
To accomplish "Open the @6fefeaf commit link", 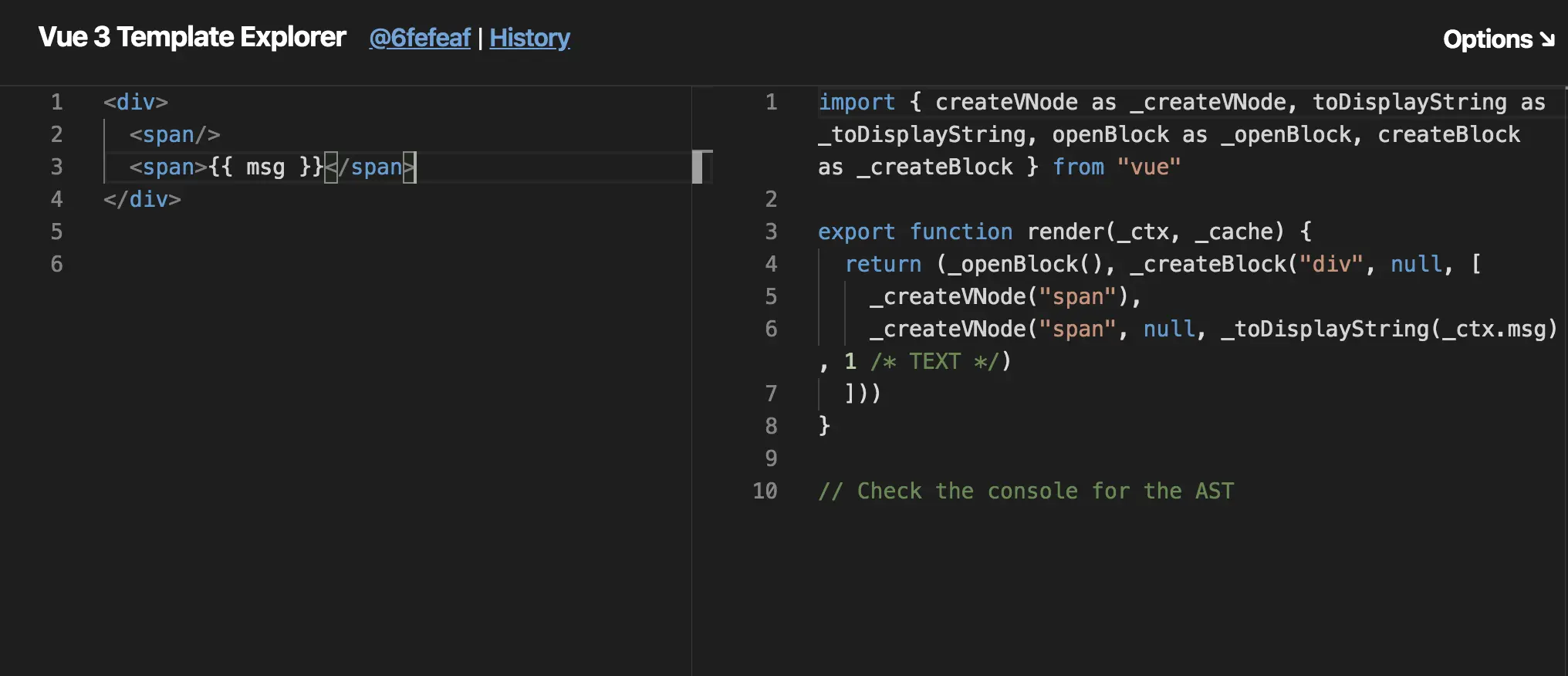I will [420, 38].
